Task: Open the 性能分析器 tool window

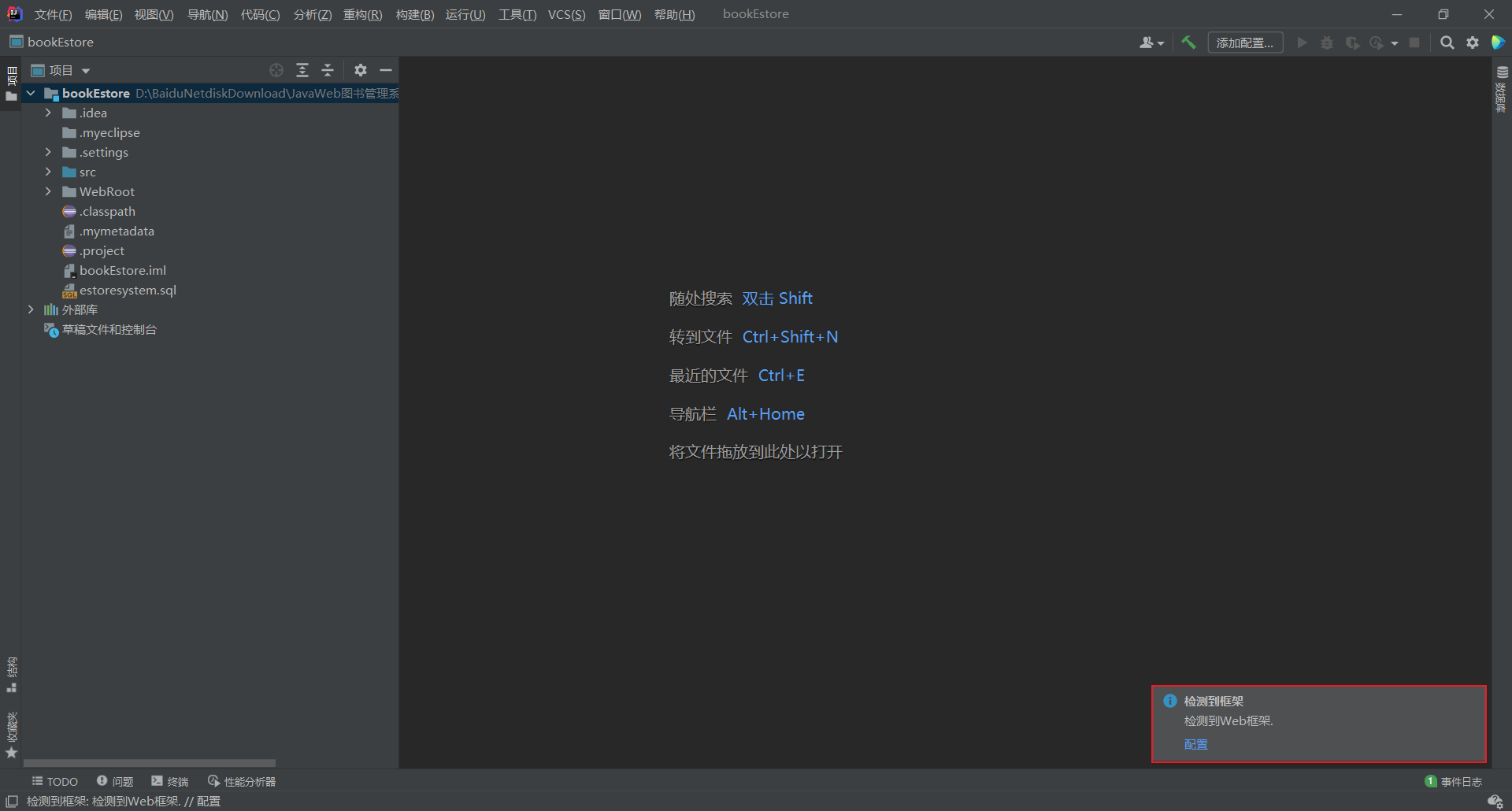Action: tap(242, 781)
